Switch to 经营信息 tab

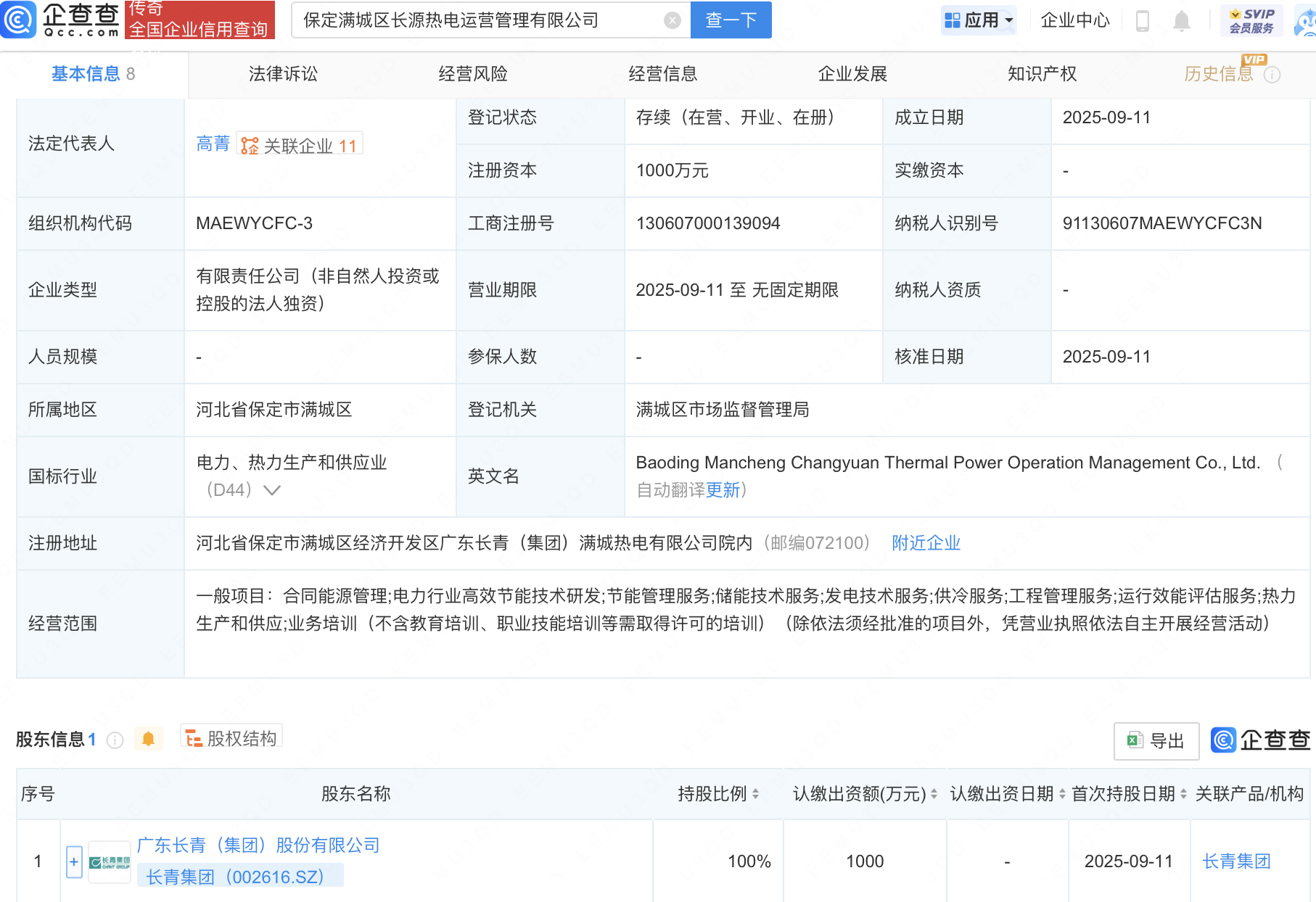pyautogui.click(x=662, y=74)
